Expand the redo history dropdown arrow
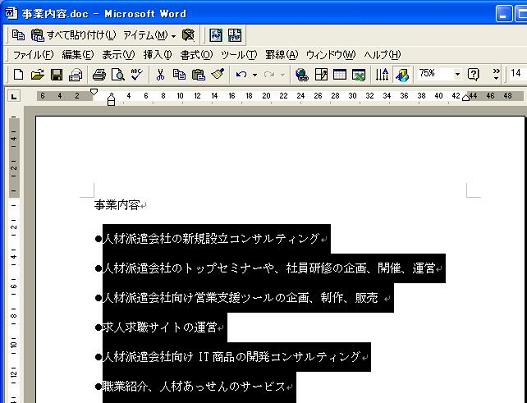Viewport: 527px width, 403px height. click(283, 75)
